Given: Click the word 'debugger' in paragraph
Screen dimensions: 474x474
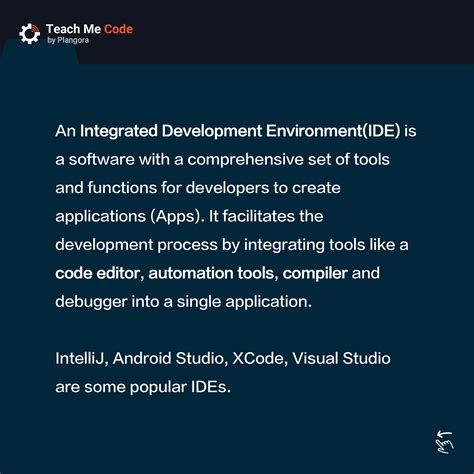Looking at the screenshot, I should pos(91,302).
